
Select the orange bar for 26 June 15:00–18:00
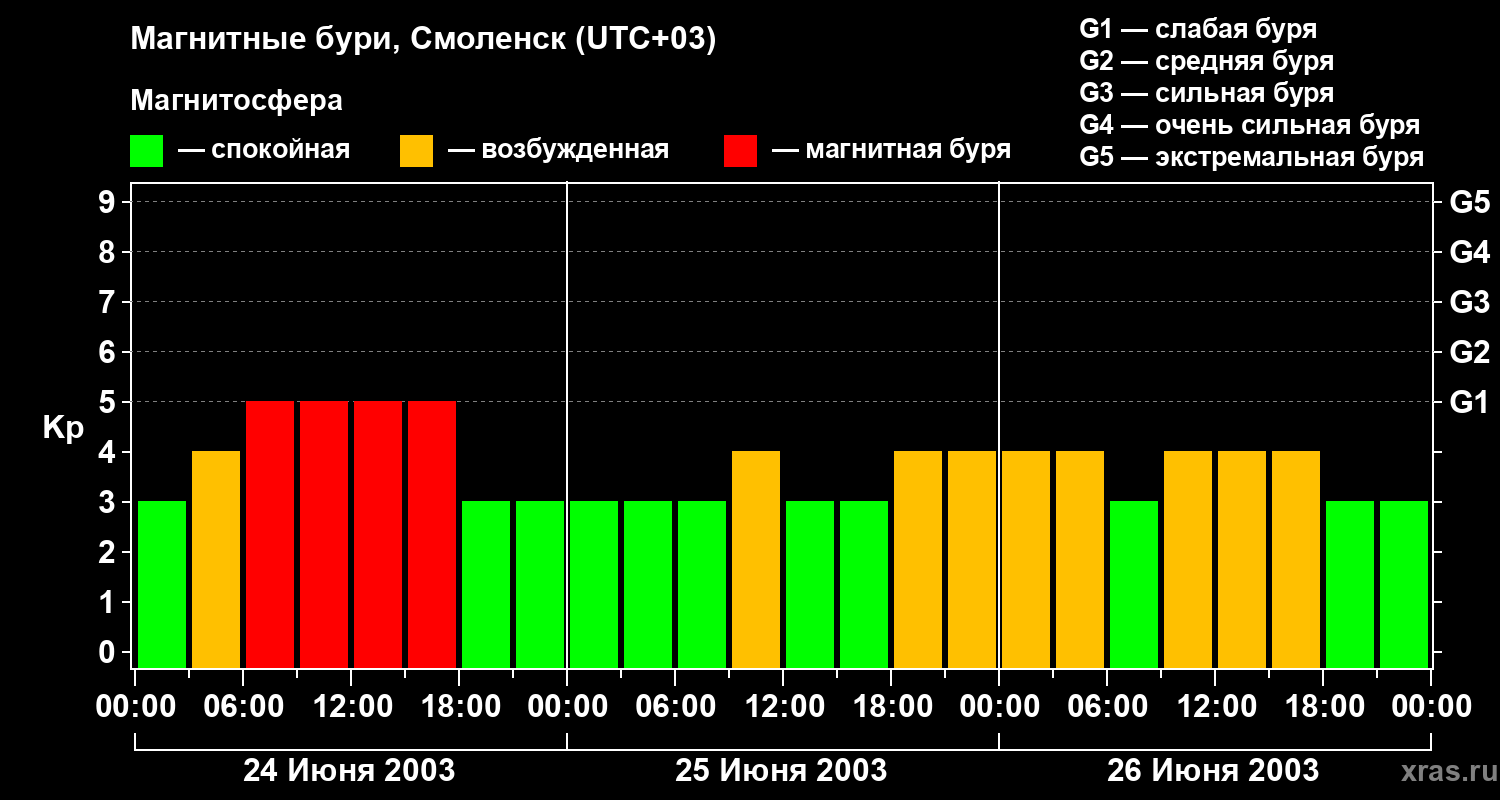[x=1296, y=559]
